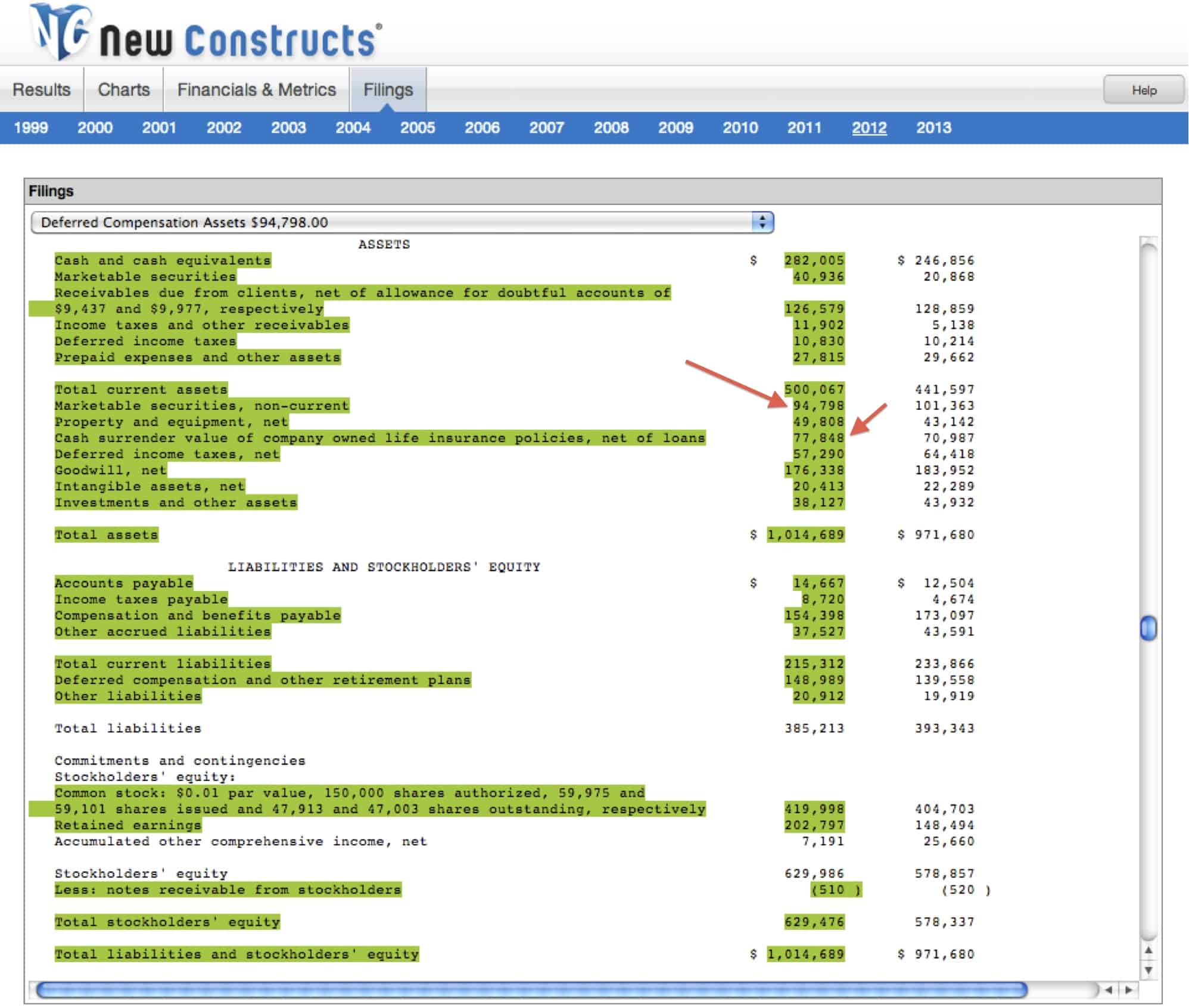Select year 2004 filings
Viewport: 1189px width, 1008px height.
[x=353, y=127]
